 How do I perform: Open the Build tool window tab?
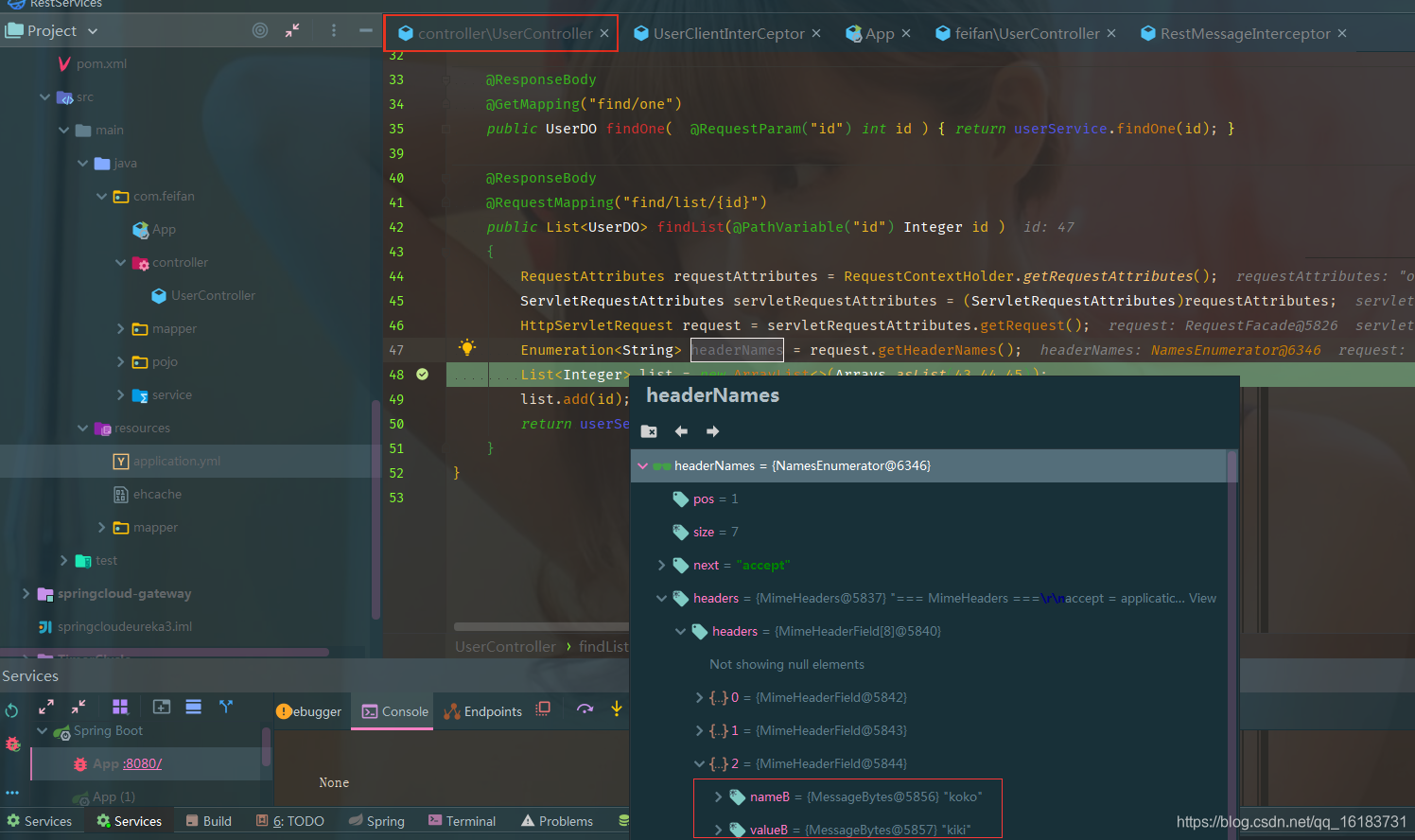click(x=209, y=821)
